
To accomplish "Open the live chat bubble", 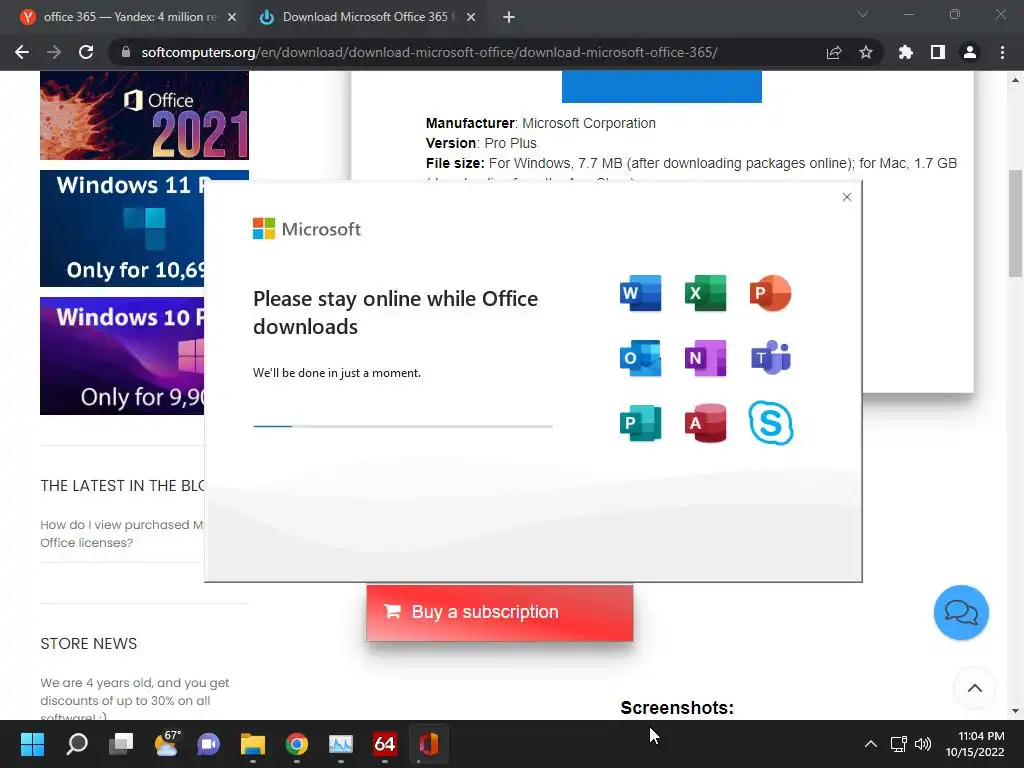I will tap(961, 613).
